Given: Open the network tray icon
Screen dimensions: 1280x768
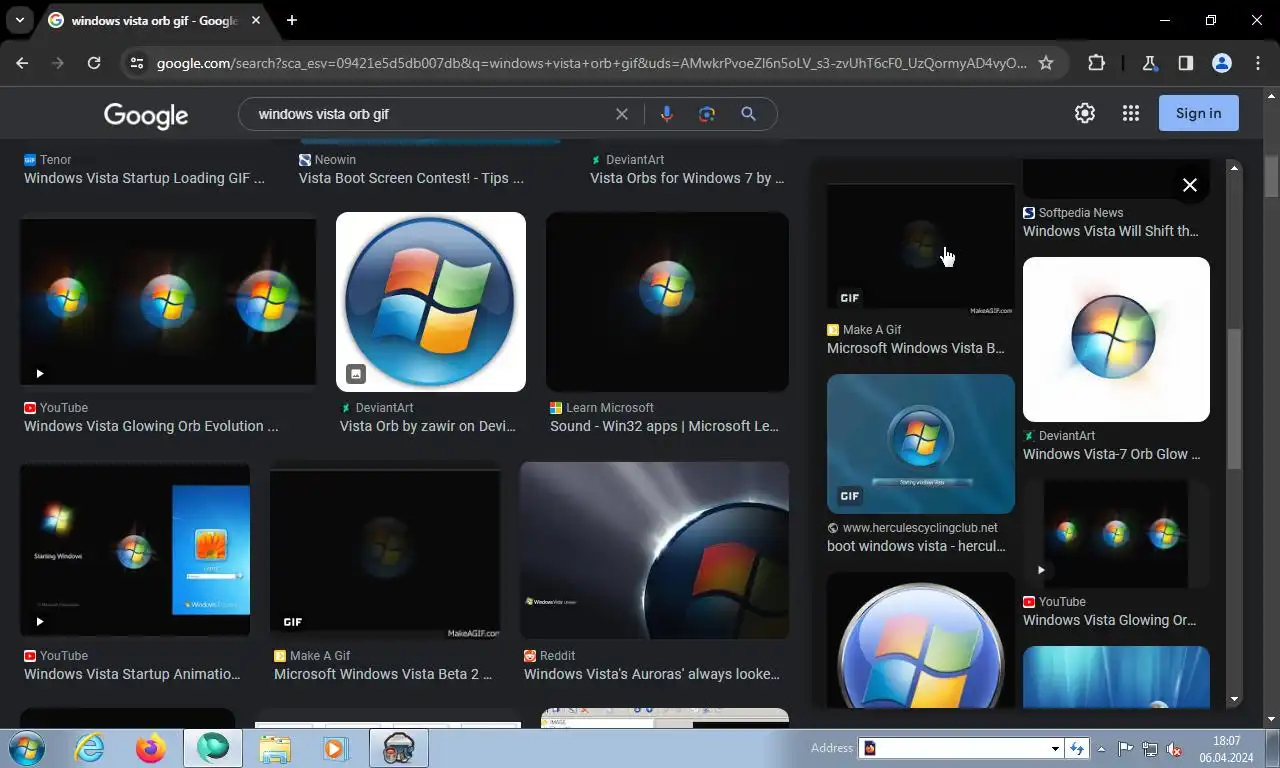Looking at the screenshot, I should [1150, 748].
